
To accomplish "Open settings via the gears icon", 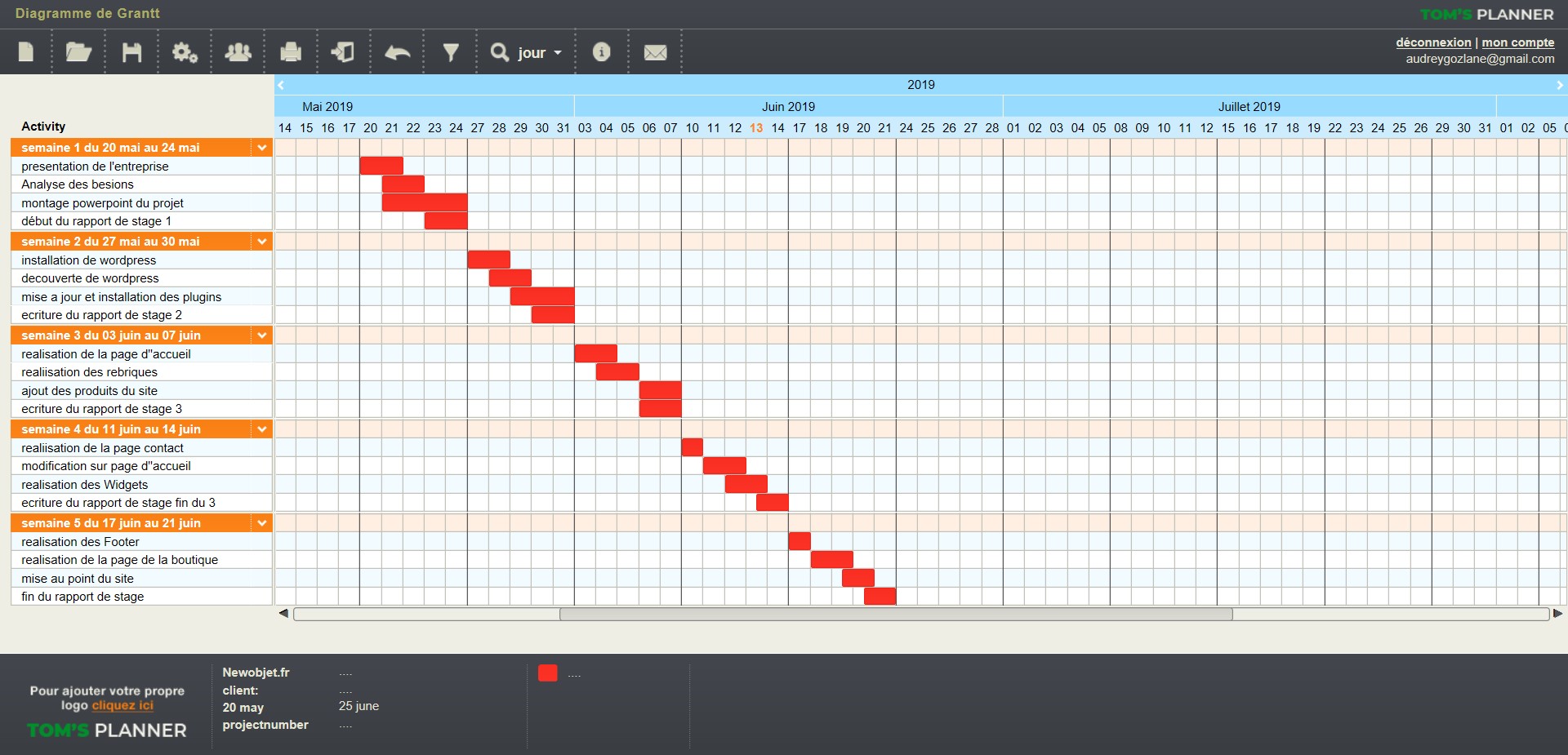I will click(x=185, y=53).
